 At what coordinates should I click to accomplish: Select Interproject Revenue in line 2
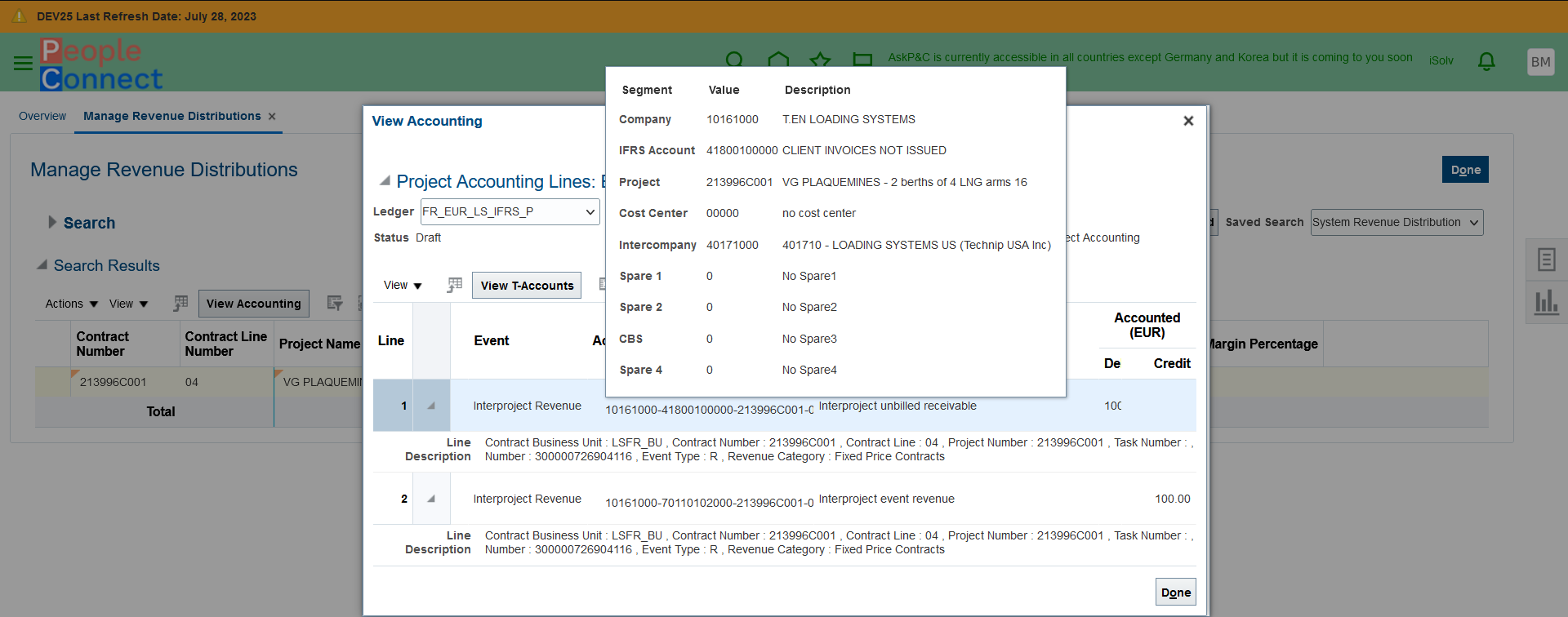(x=527, y=499)
